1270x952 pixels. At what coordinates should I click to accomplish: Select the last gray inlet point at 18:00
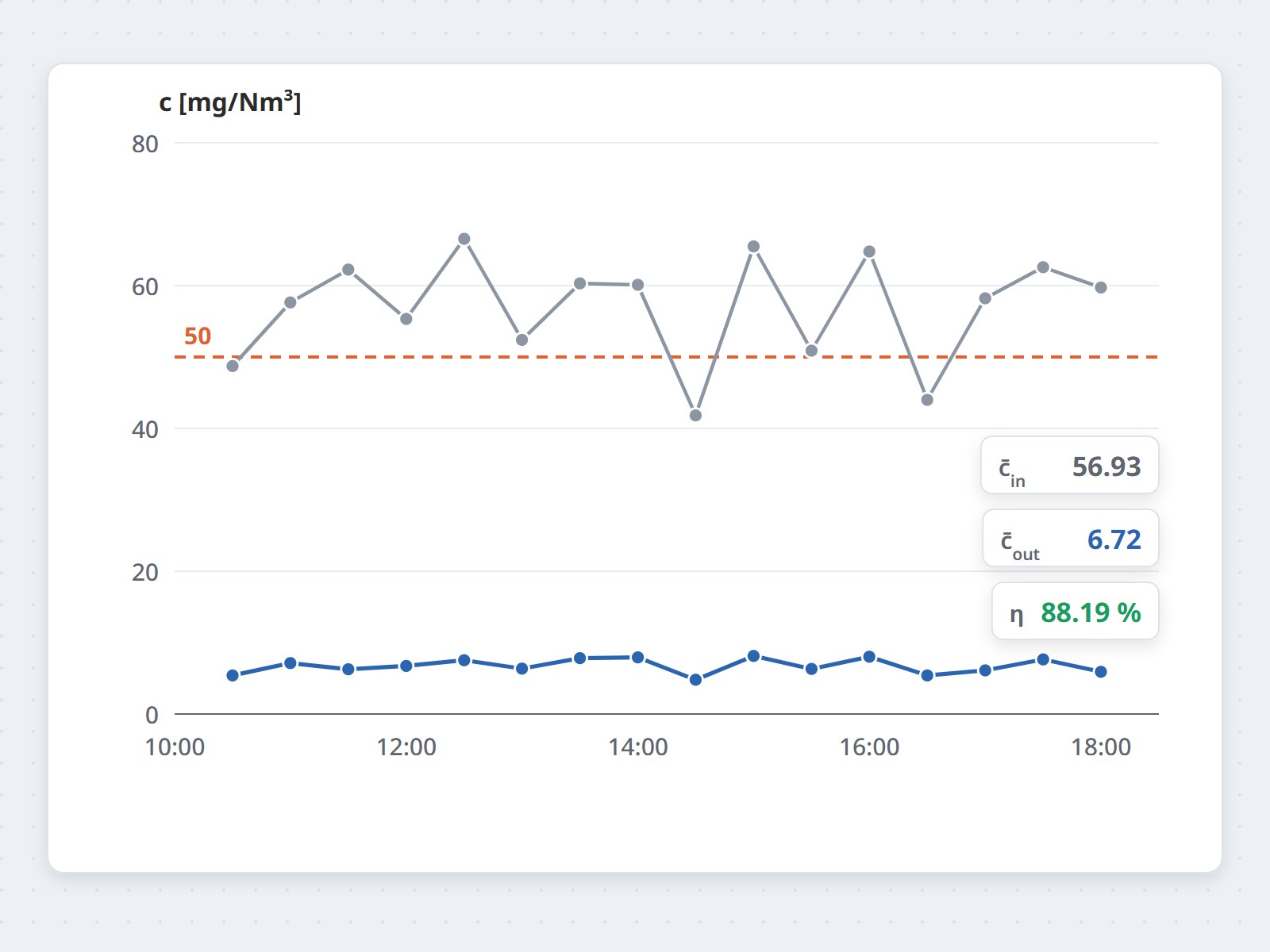[1101, 287]
